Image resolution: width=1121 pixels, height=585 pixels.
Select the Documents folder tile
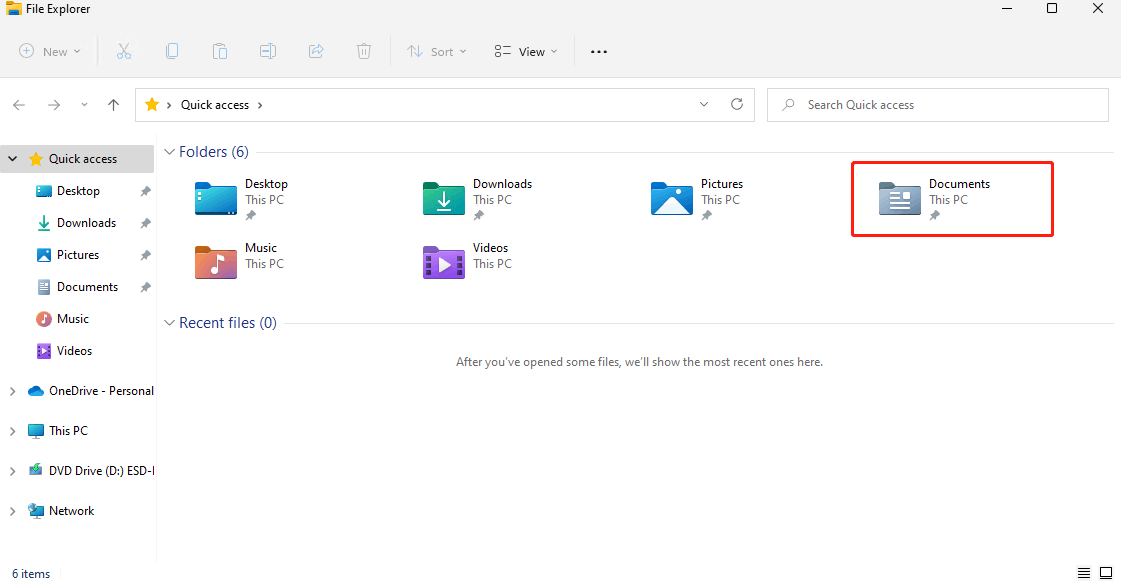click(934, 199)
